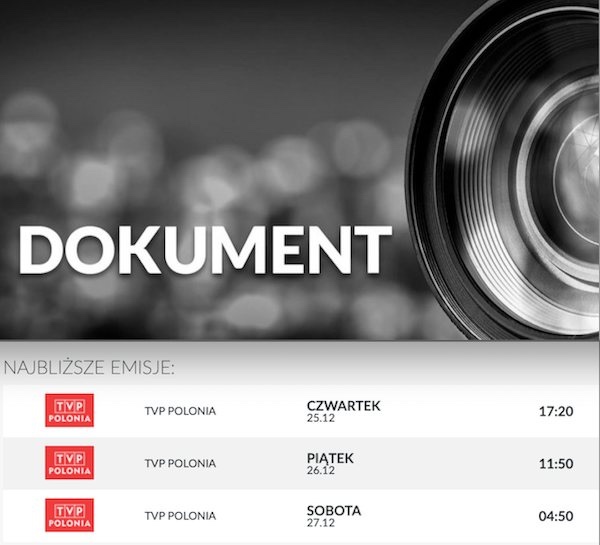
Task: Select TVP POLONIA label in the 17:20 row
Action: coord(180,411)
